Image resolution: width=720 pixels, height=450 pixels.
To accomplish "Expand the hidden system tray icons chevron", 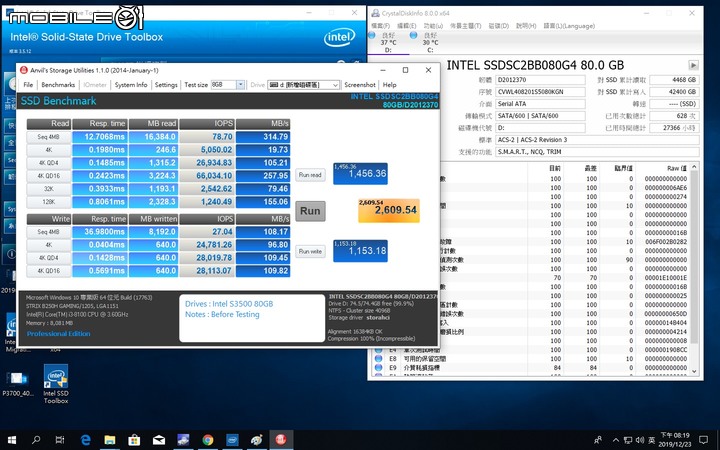I will tap(616, 440).
